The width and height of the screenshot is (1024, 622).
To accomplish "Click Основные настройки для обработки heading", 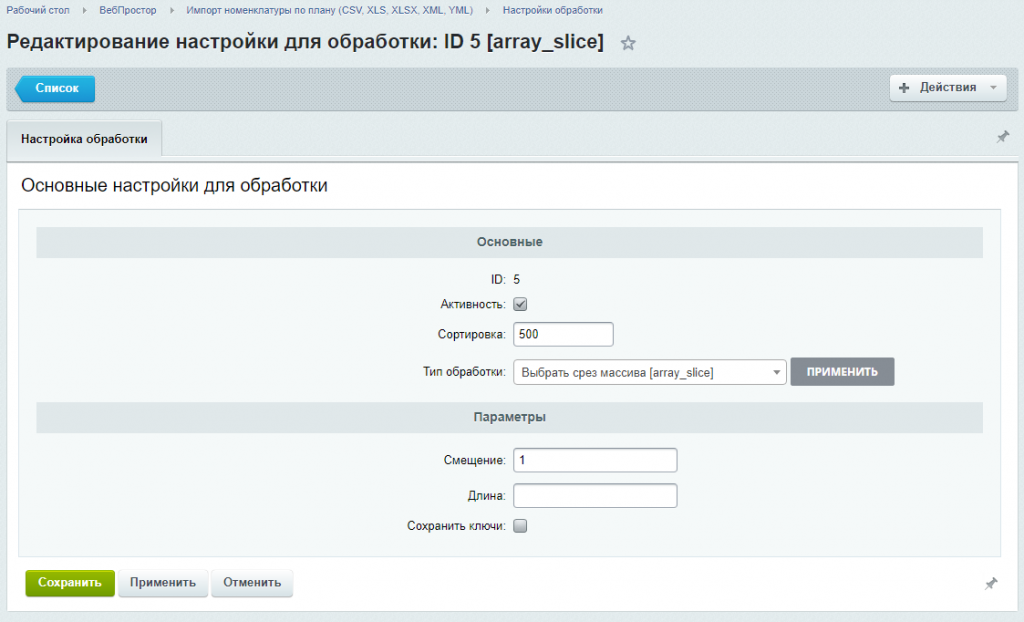I will tap(174, 186).
